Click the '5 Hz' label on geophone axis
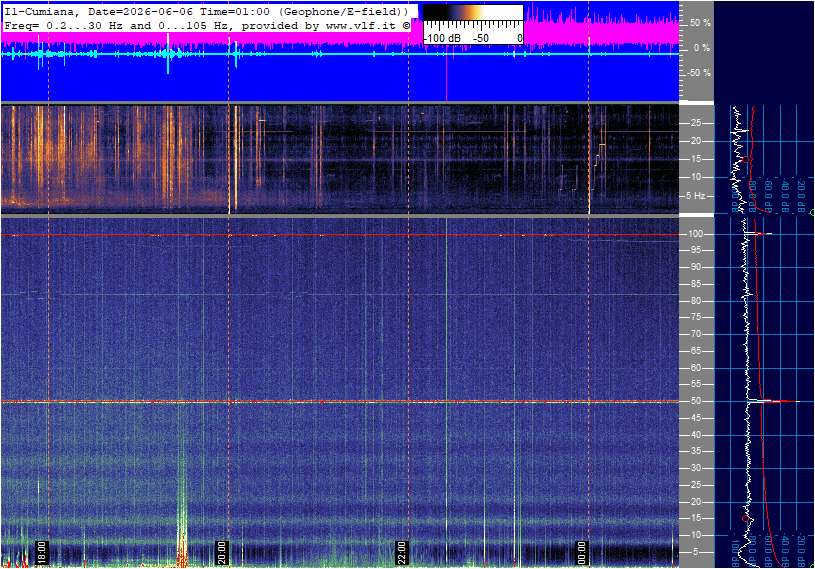 click(695, 196)
